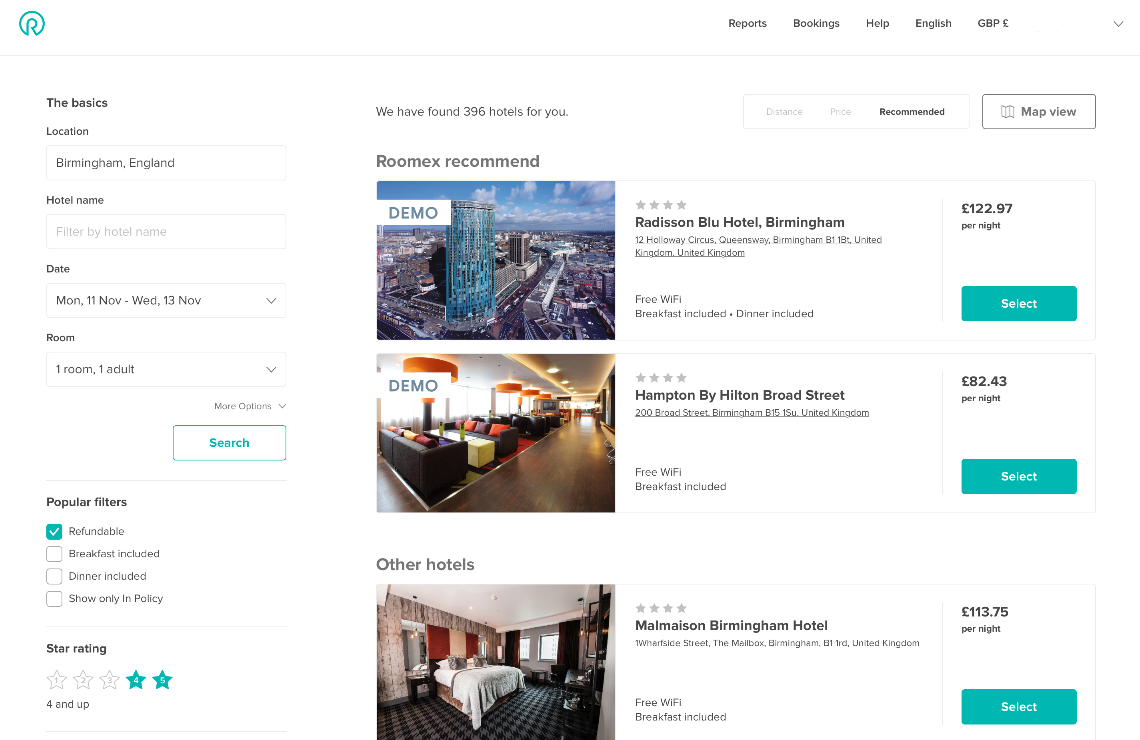Open the Date range dropdown
The image size is (1140, 740).
(x=166, y=300)
